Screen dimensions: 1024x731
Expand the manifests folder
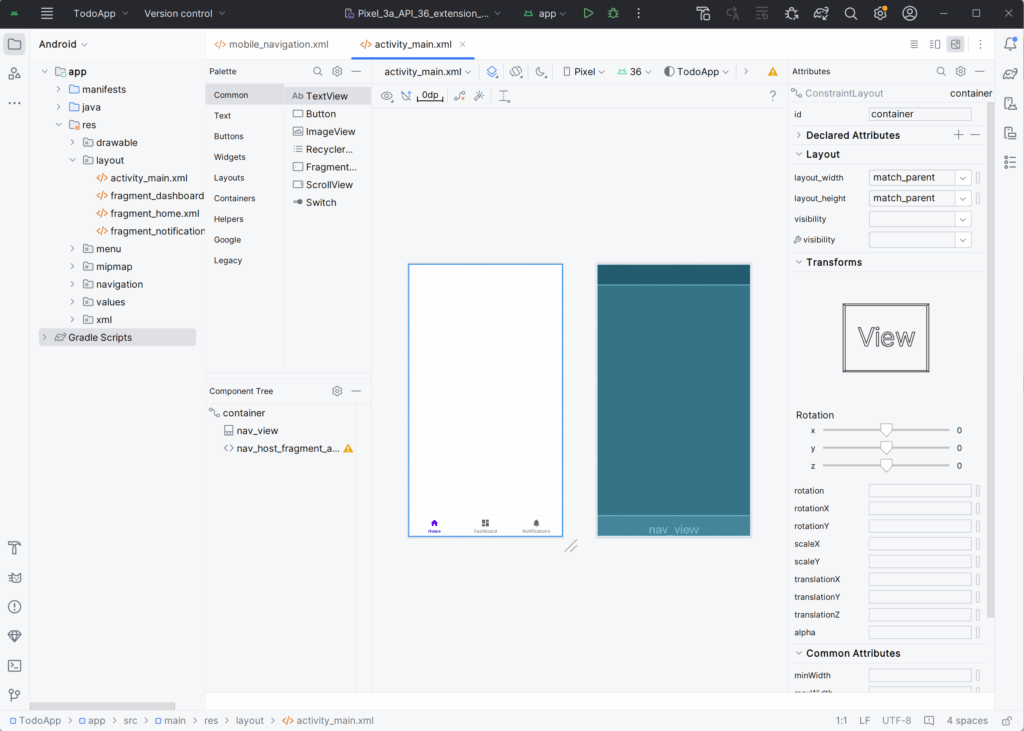click(58, 89)
